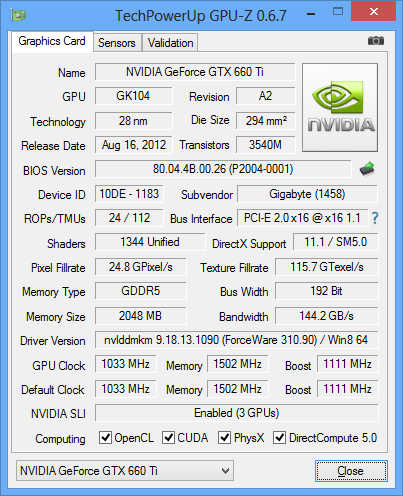
Task: Toggle the DirectCompute 5.0 checkbox
Action: coord(279,437)
